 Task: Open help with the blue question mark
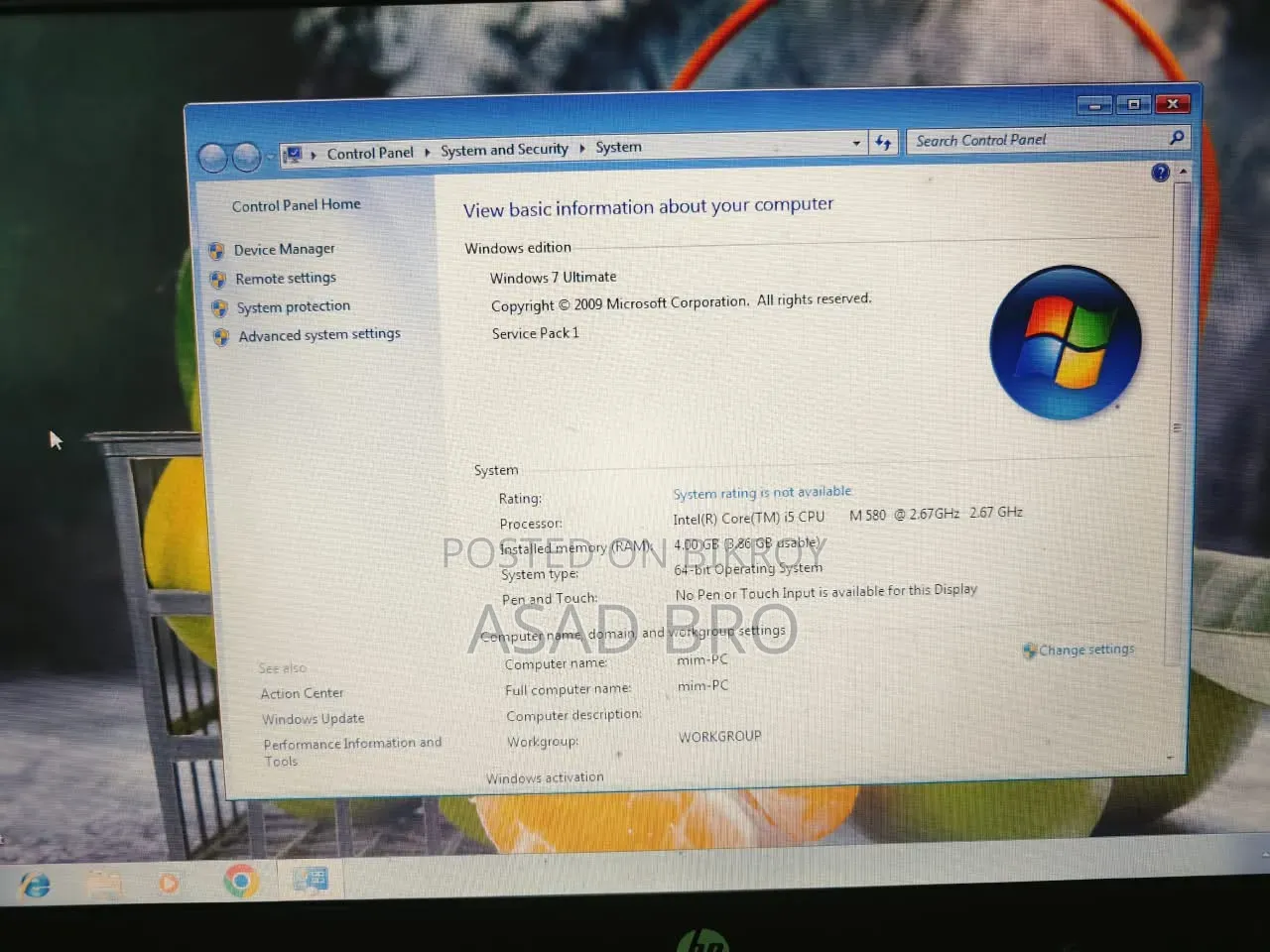click(1160, 173)
